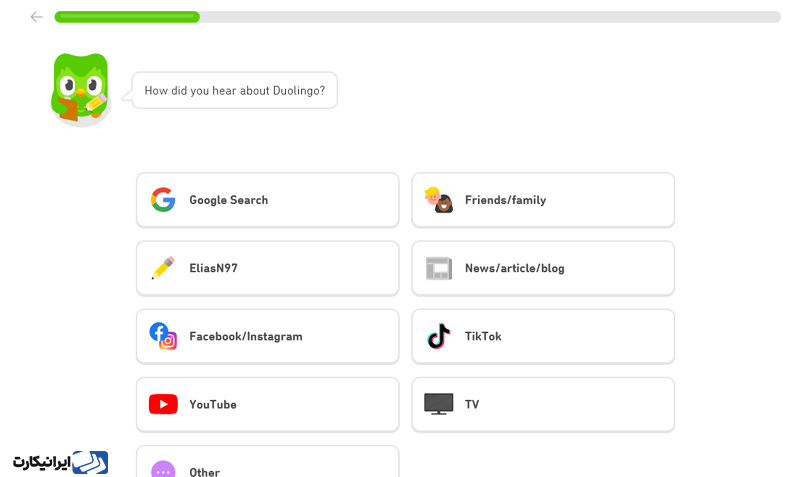The width and height of the screenshot is (800, 477).
Task: Select the News/article/blog option
Action: tap(543, 268)
